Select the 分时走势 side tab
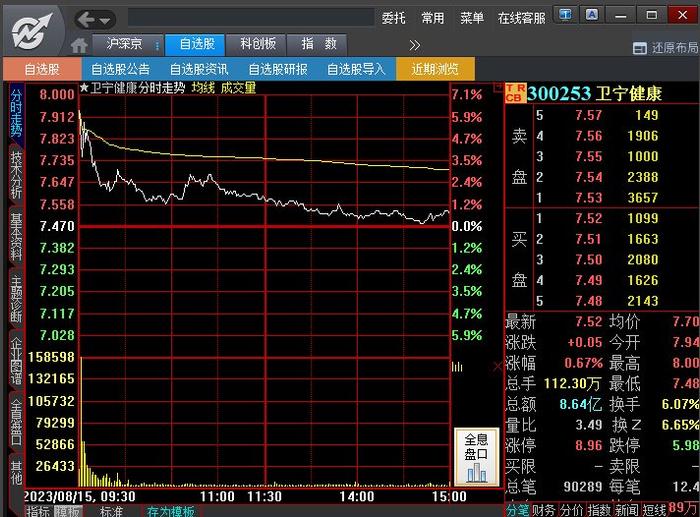Image resolution: width=700 pixels, height=517 pixels. click(17, 113)
